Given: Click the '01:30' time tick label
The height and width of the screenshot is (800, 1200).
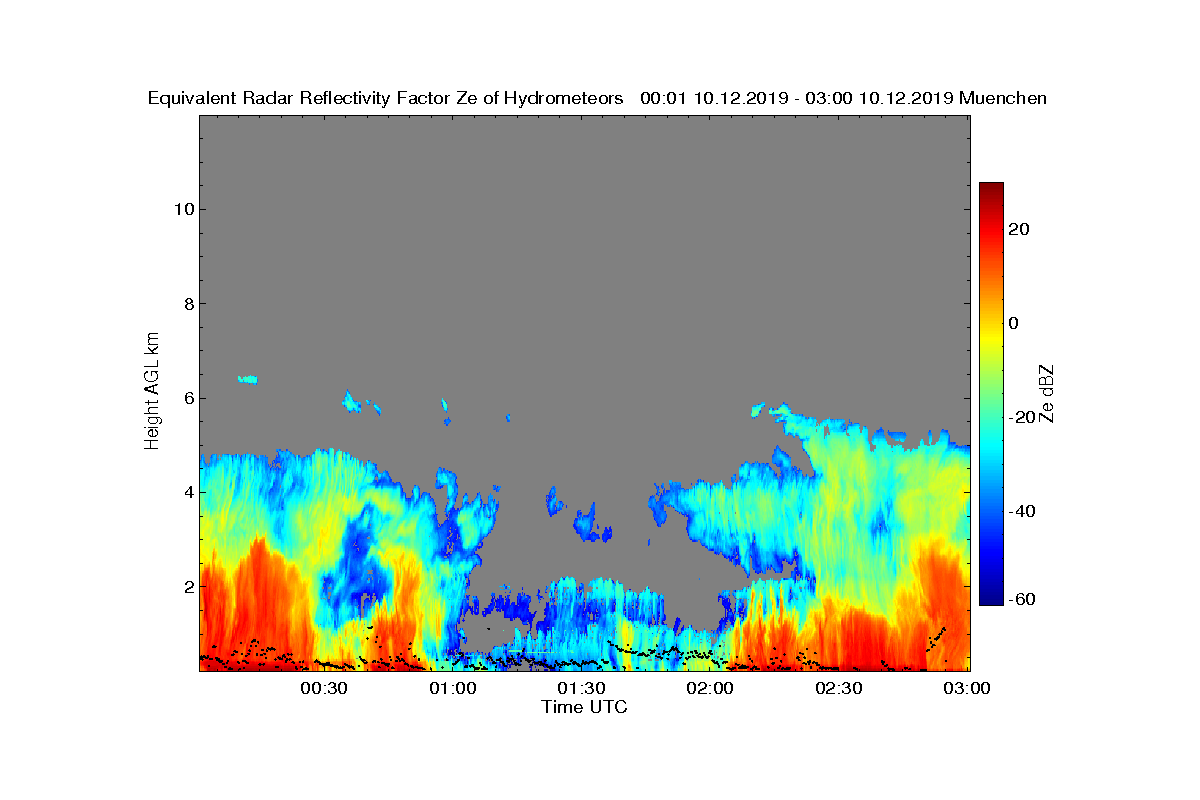Looking at the screenshot, I should pyautogui.click(x=582, y=688).
